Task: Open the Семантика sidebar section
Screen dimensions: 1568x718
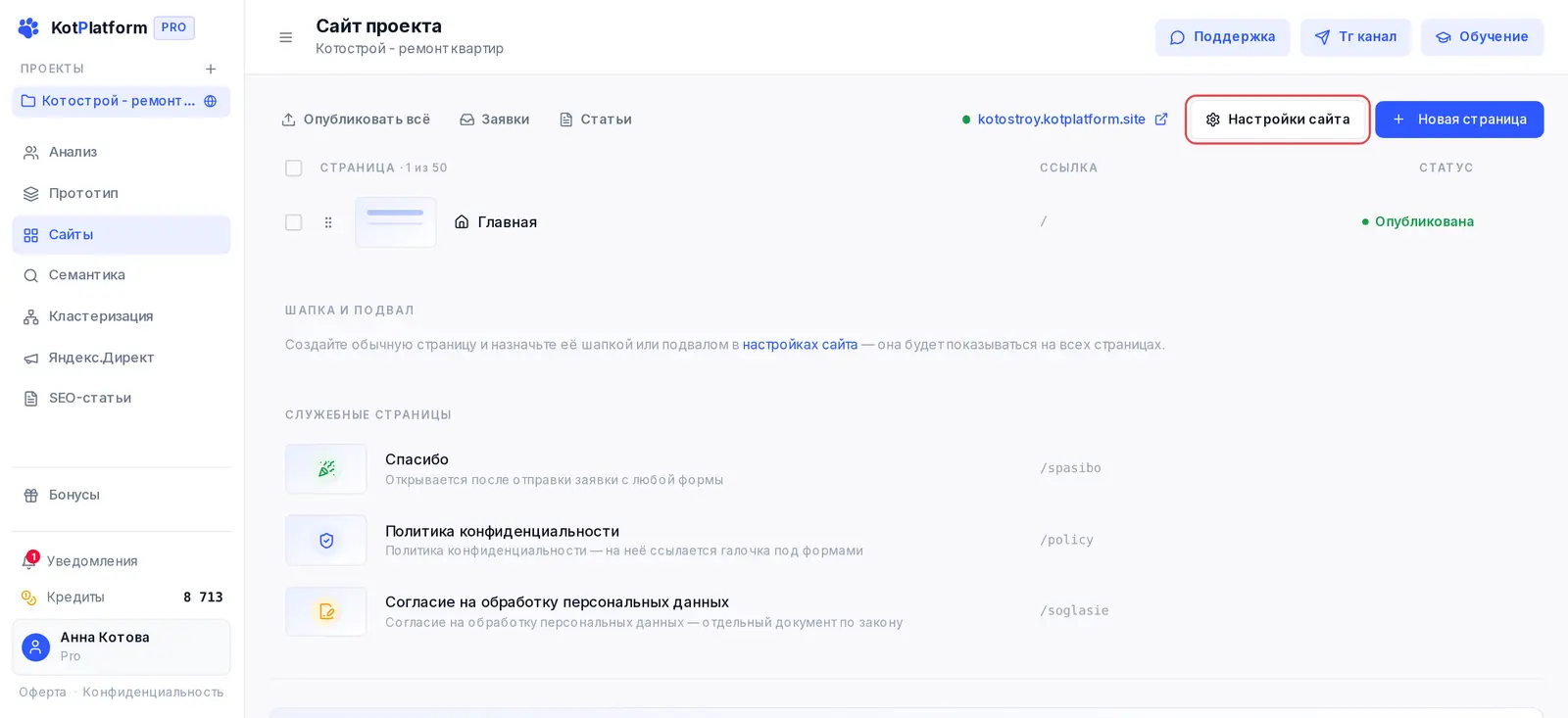Action: coord(122,275)
